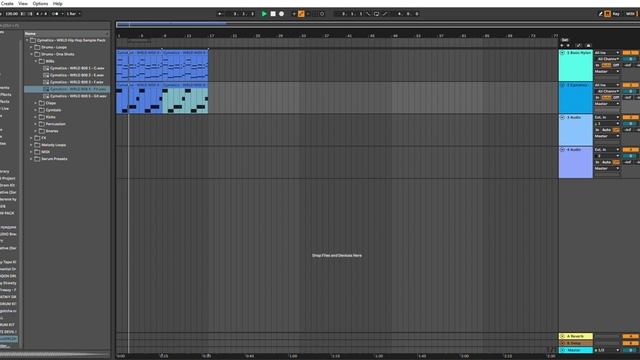Enable Draw Mode pencil icon
640x360 pixels.
tap(601, 14)
